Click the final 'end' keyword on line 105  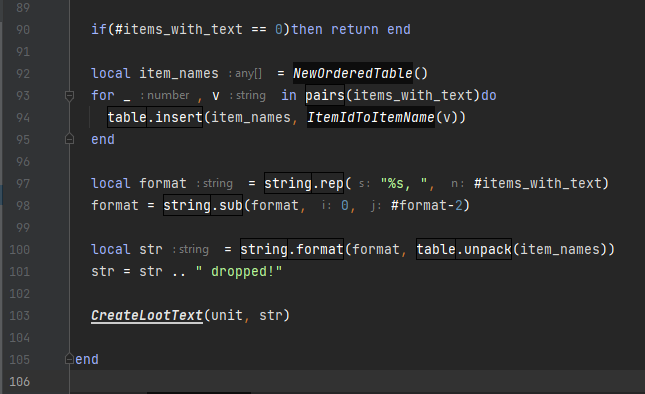click(87, 359)
